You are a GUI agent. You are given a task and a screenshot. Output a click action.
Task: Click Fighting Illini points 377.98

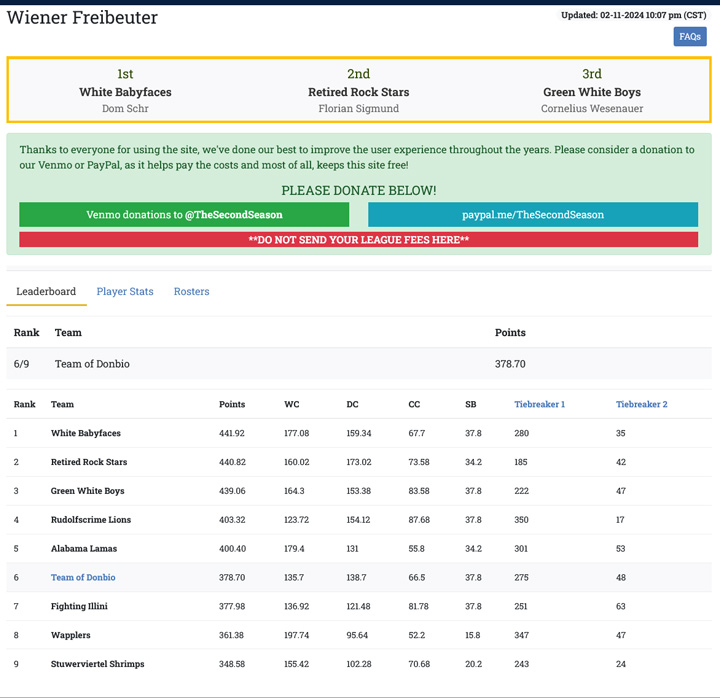pos(232,606)
